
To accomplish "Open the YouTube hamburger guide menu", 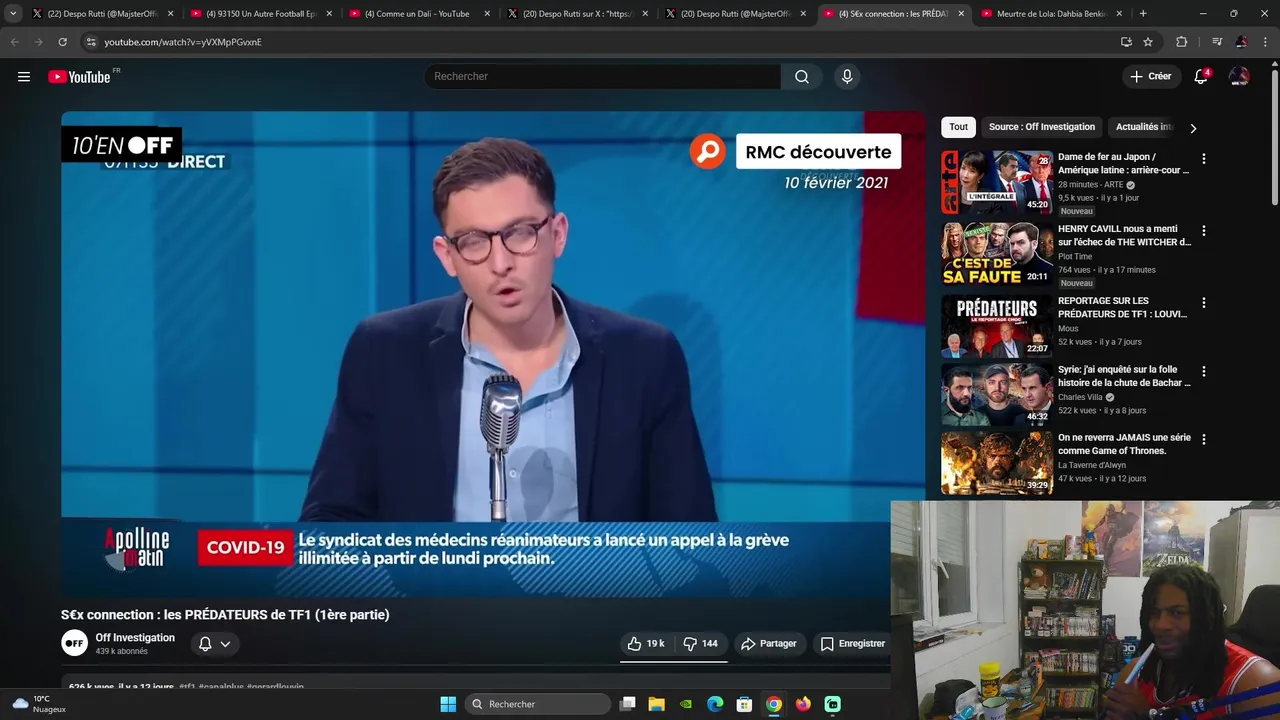I will click(x=24, y=77).
